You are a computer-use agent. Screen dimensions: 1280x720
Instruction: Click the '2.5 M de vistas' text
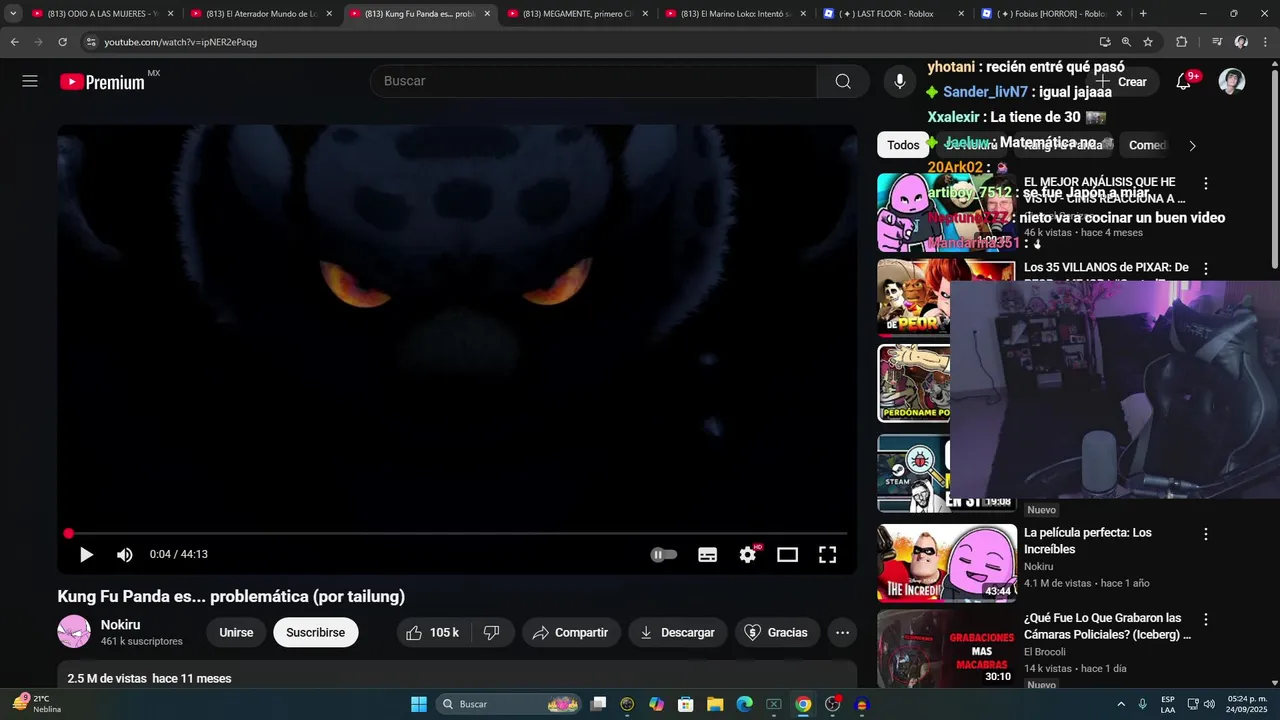click(106, 678)
